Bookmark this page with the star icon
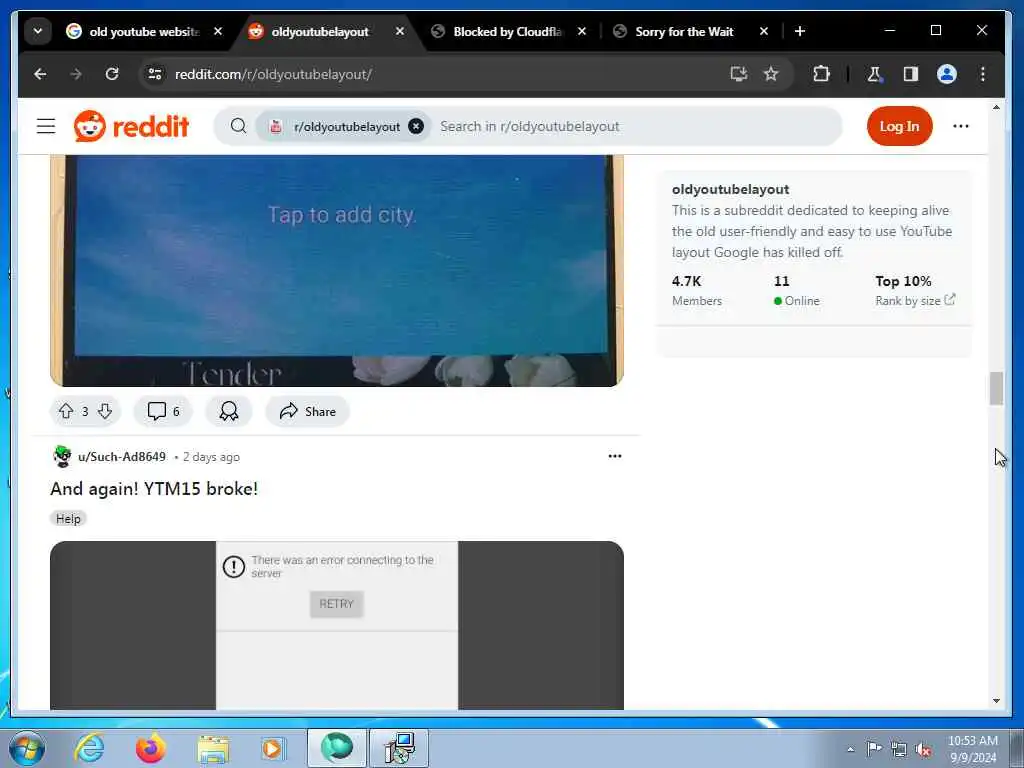The image size is (1024, 768). [771, 74]
